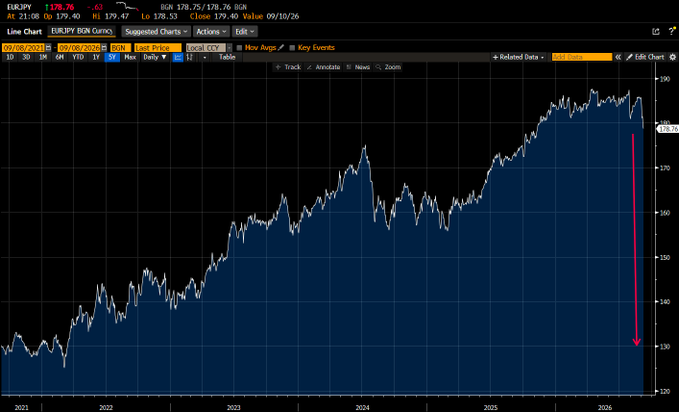Select the bar/candle chart type icon

click(x=190, y=57)
